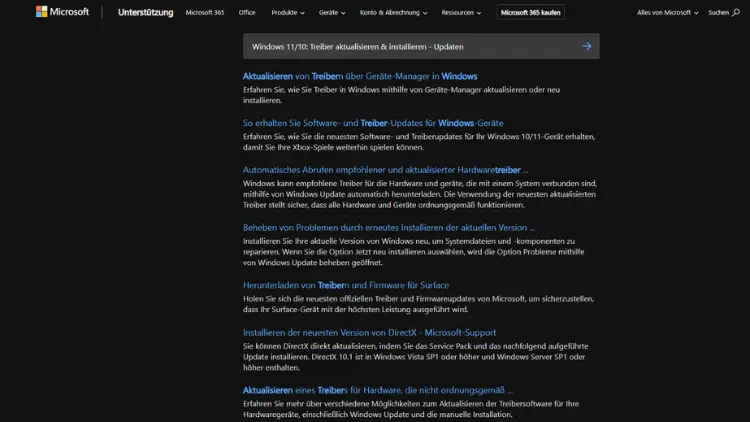Viewport: 750px width, 422px height.
Task: Click the Microsoft logo
Action: click(62, 12)
